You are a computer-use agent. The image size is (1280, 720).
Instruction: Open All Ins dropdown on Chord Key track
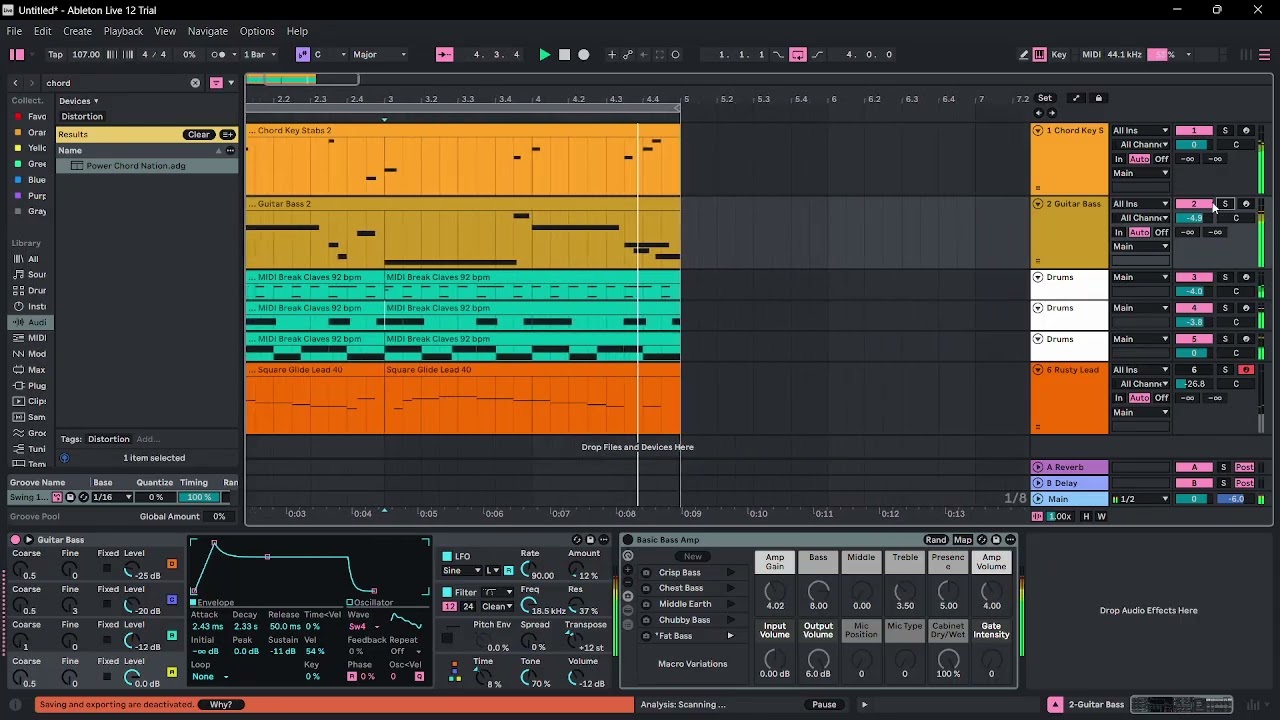pos(1140,131)
